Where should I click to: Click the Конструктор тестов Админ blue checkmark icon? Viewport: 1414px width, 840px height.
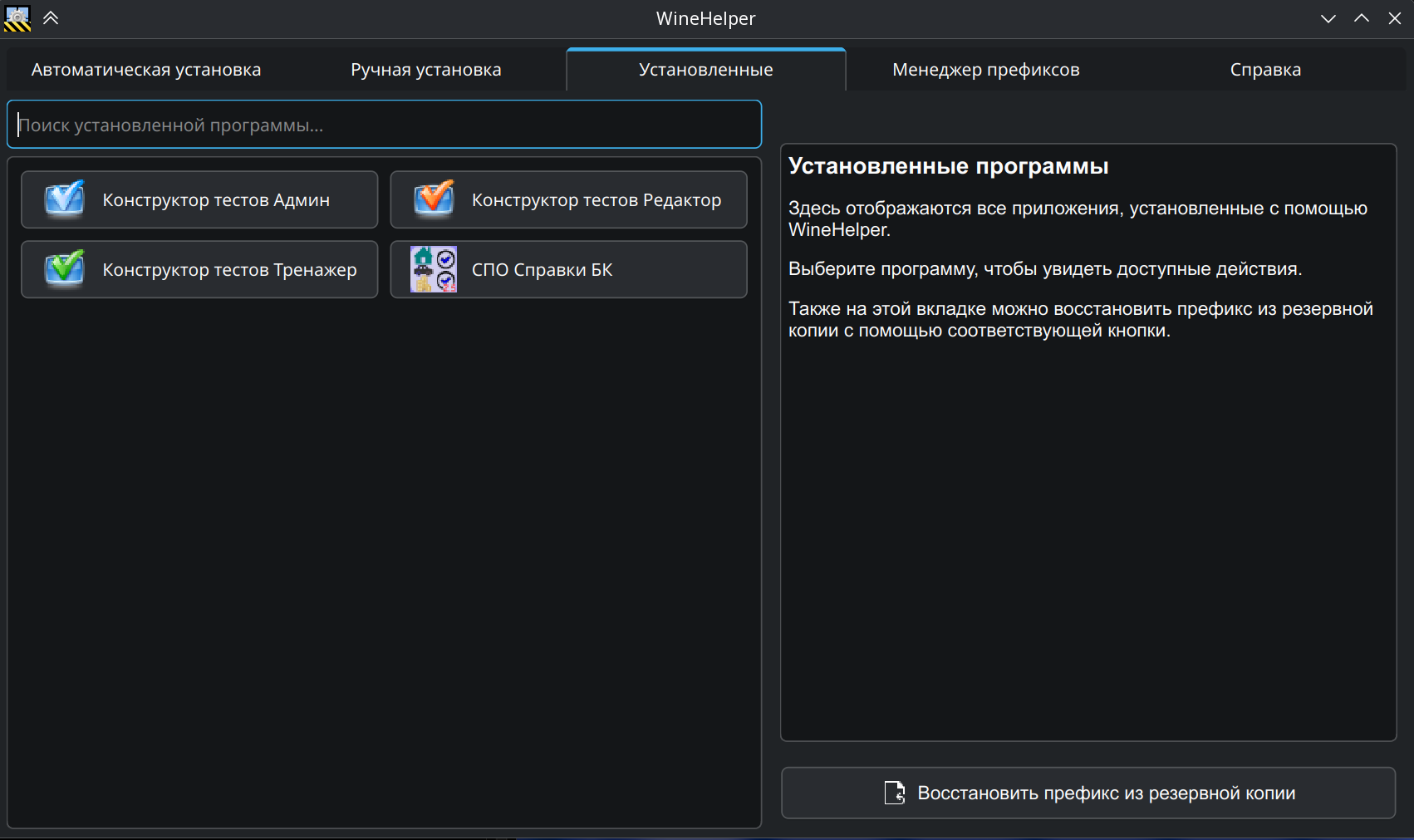point(65,199)
